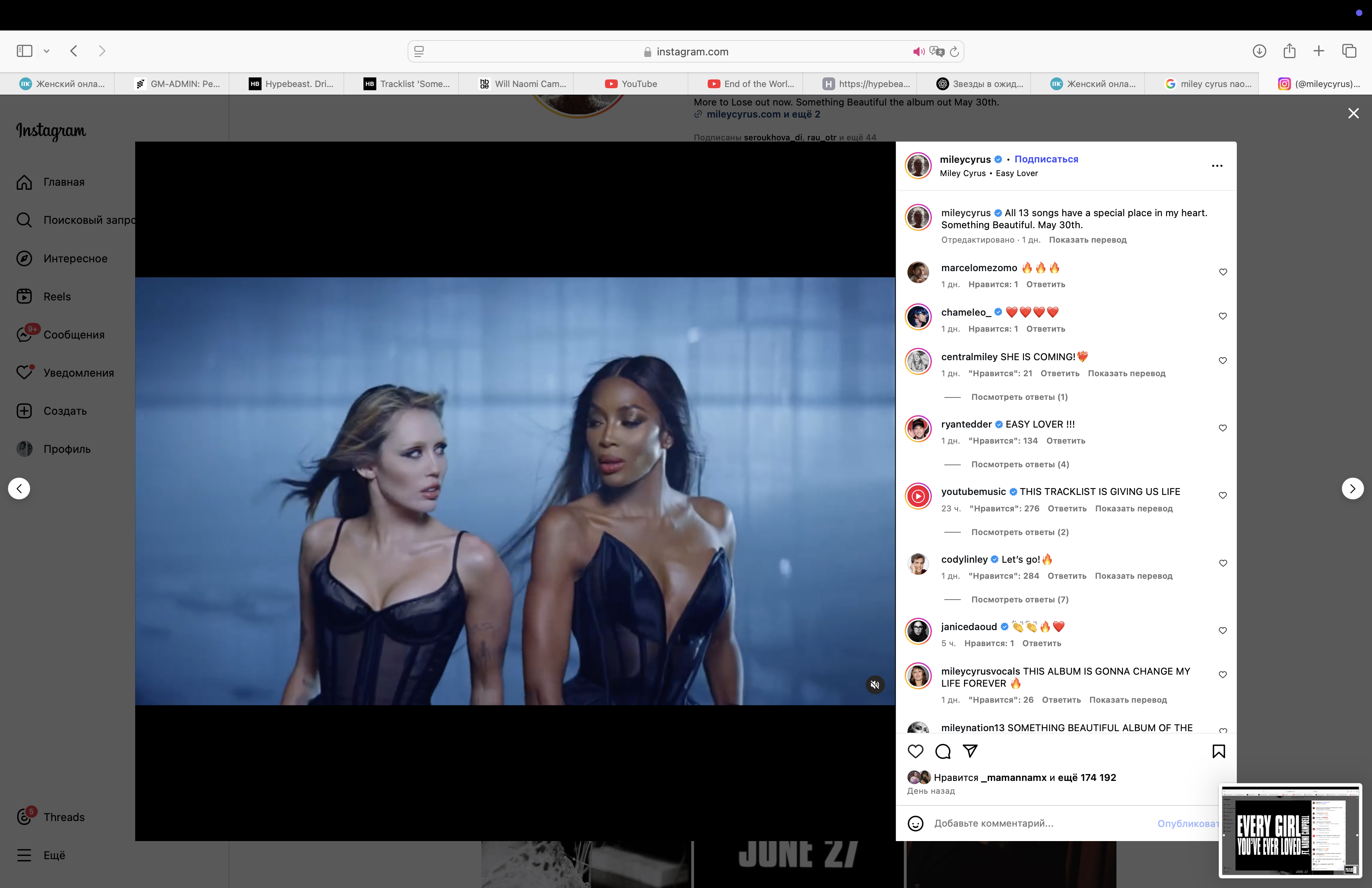Open Threads from the sidebar
Viewport: 1372px width, 888px height.
(x=51, y=817)
